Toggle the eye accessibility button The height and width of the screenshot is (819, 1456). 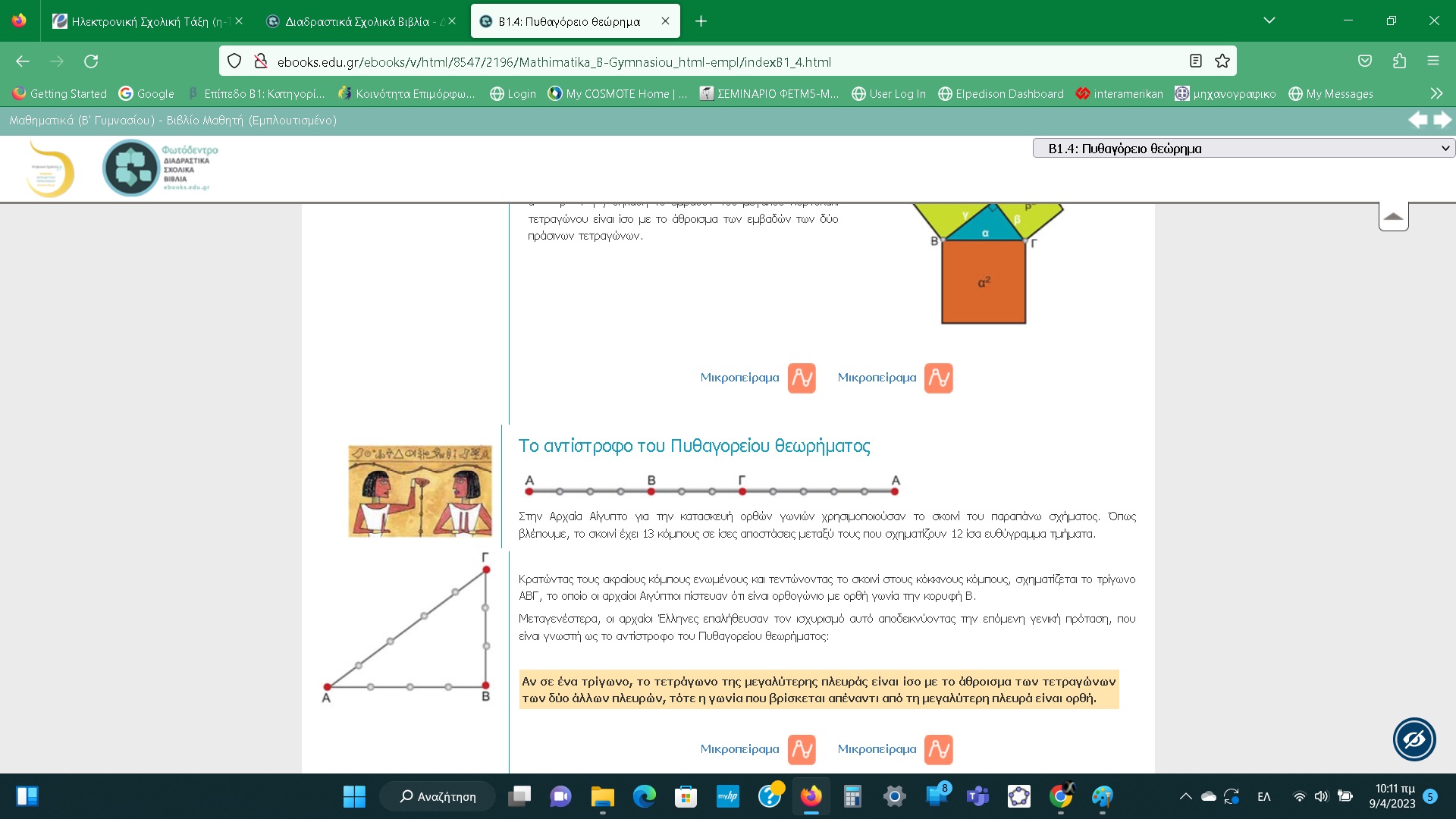(x=1414, y=739)
